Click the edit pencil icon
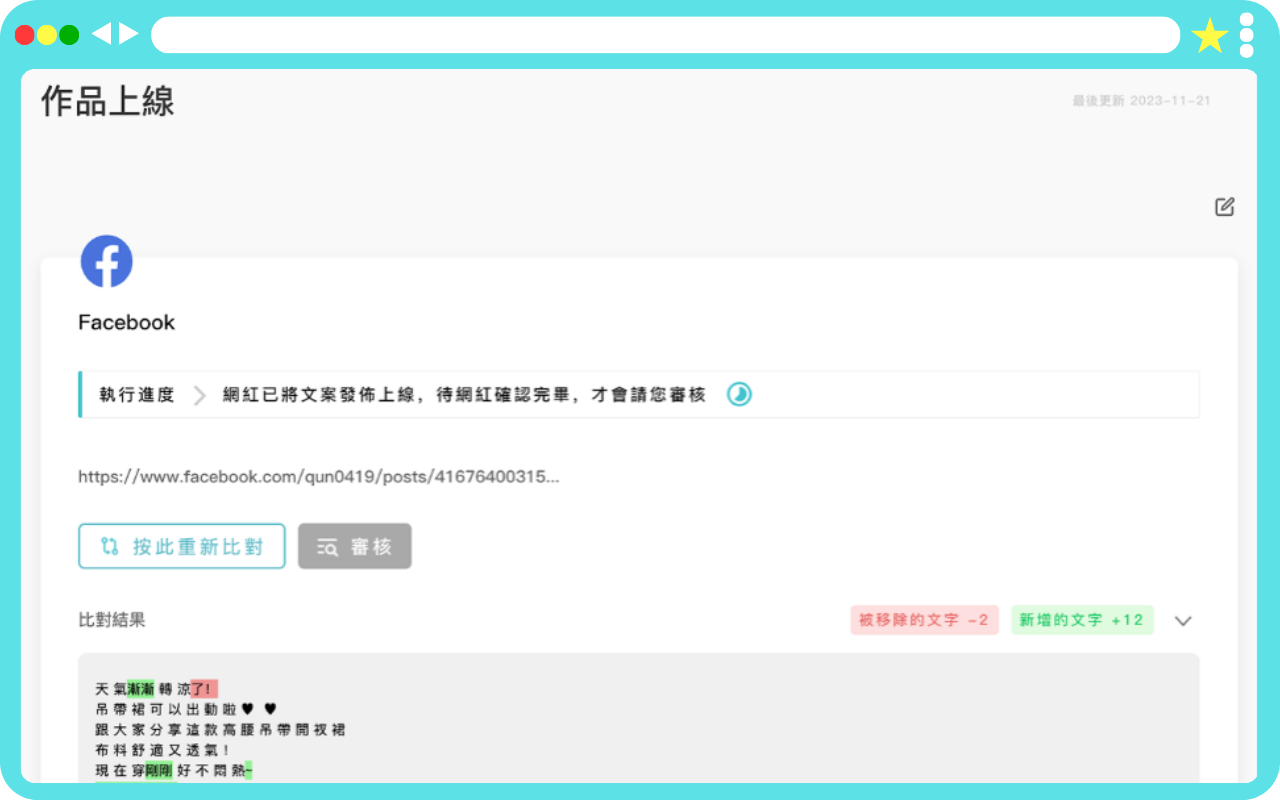The width and height of the screenshot is (1280, 800). point(1225,207)
